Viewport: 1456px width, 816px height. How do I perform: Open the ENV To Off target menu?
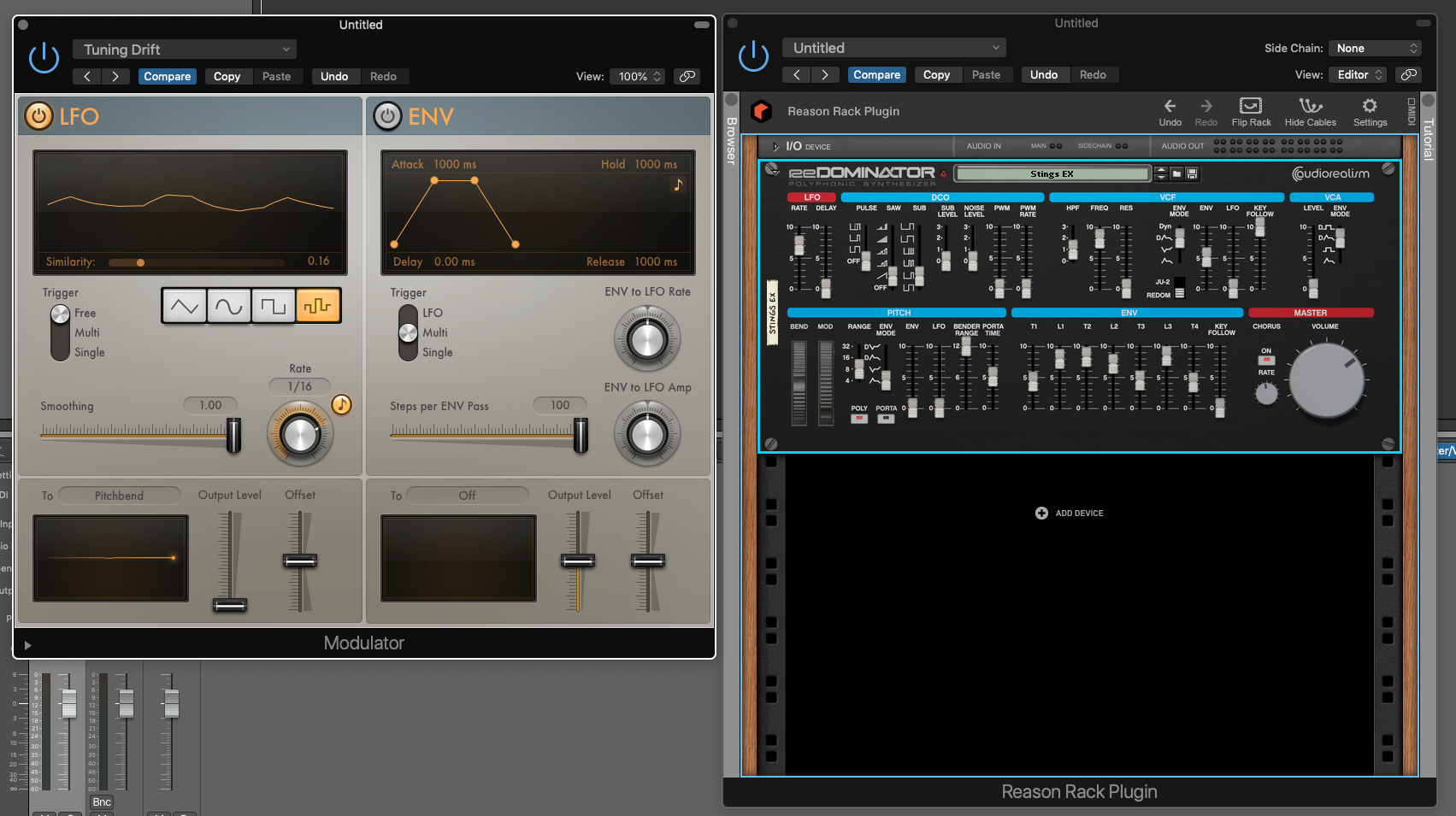[x=468, y=496]
